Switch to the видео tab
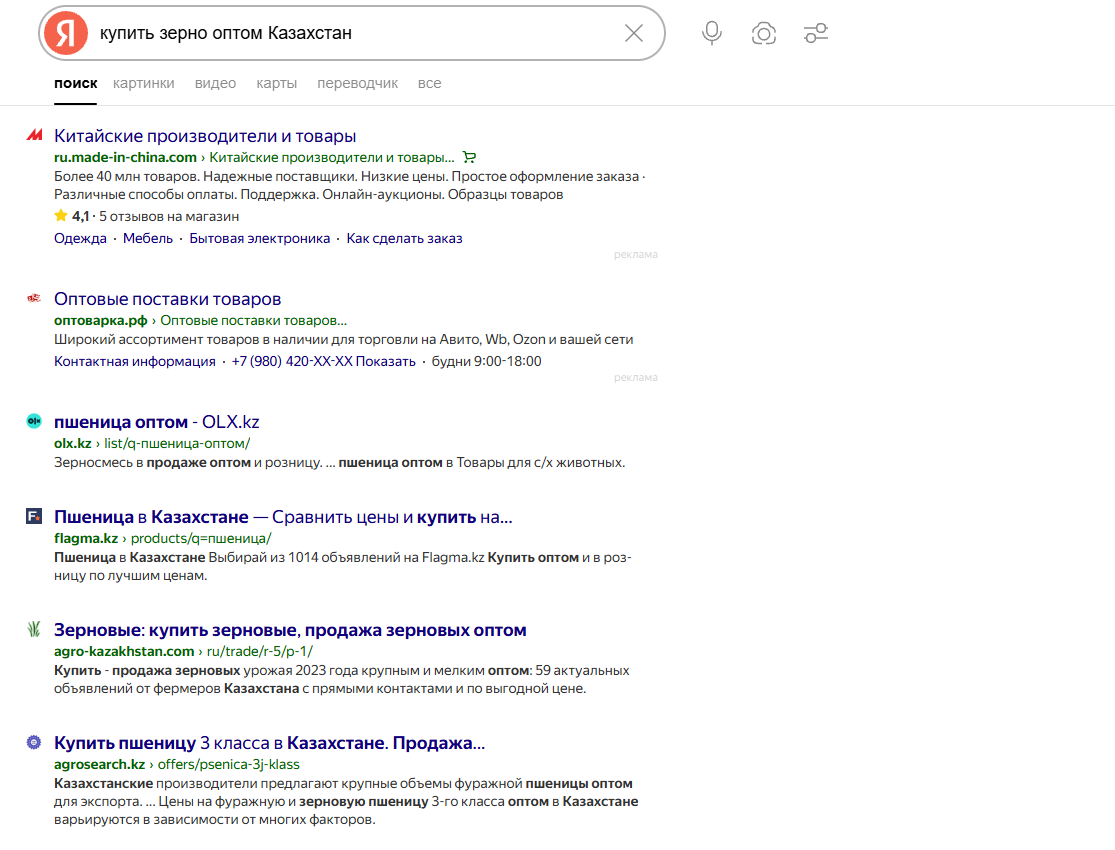 [215, 83]
